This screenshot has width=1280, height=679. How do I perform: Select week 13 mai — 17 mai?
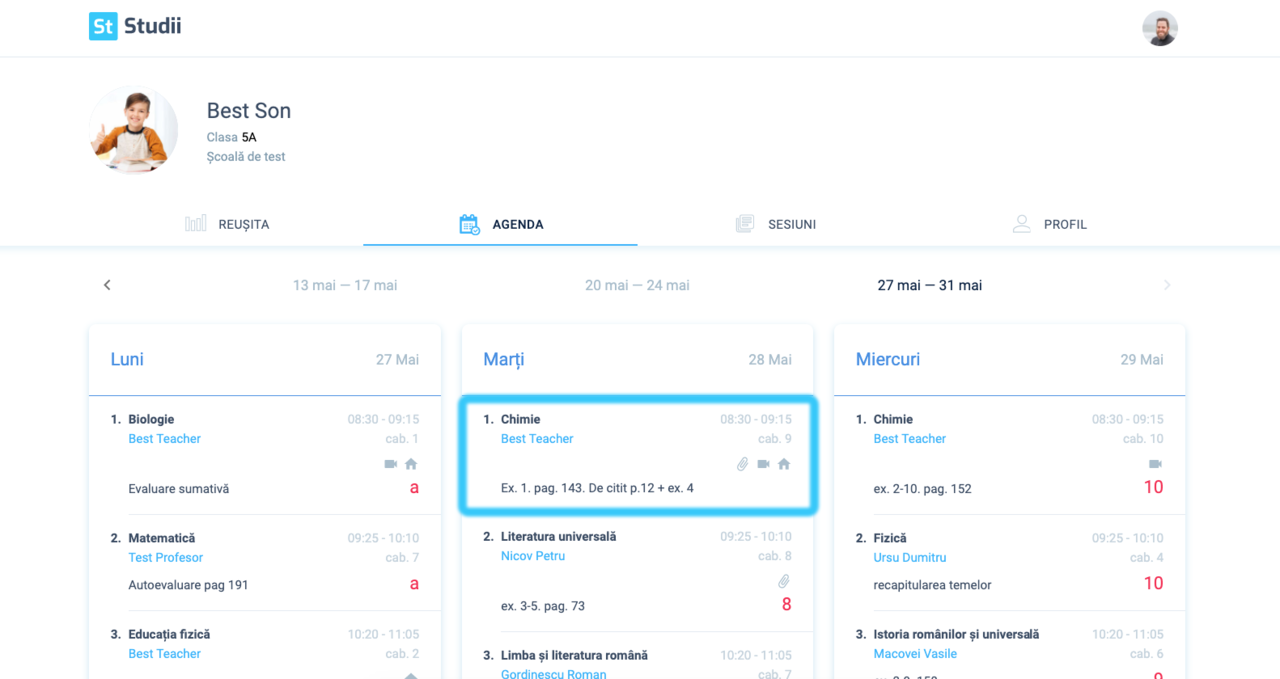pos(345,285)
